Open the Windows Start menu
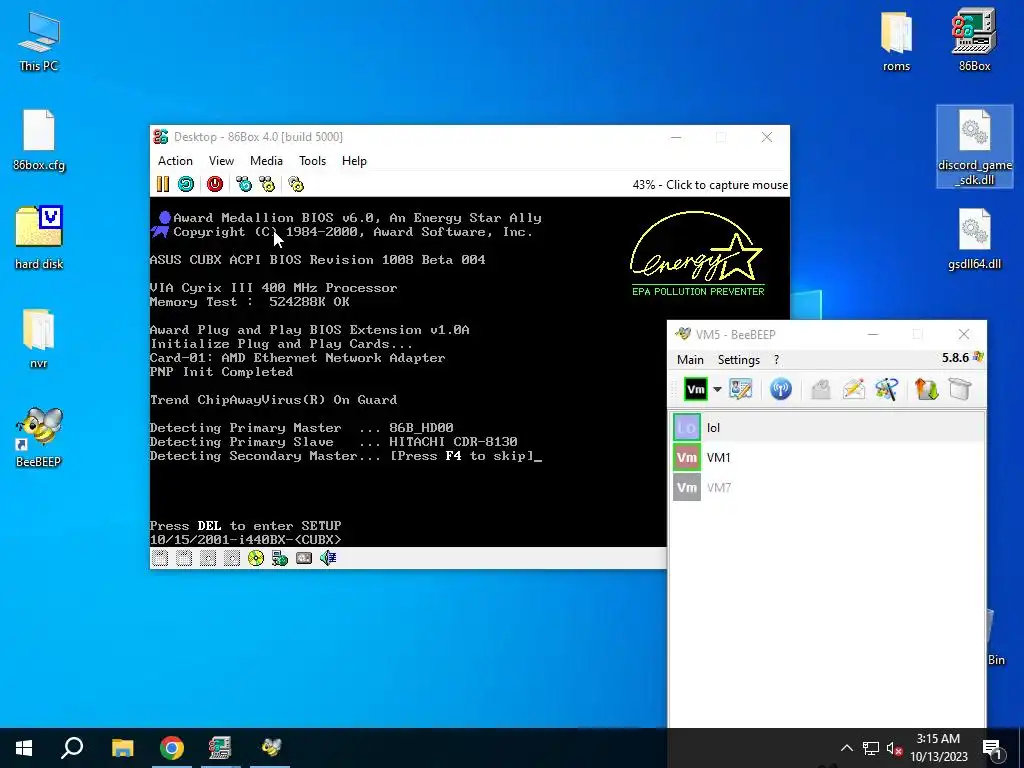This screenshot has width=1024, height=768. pos(24,748)
